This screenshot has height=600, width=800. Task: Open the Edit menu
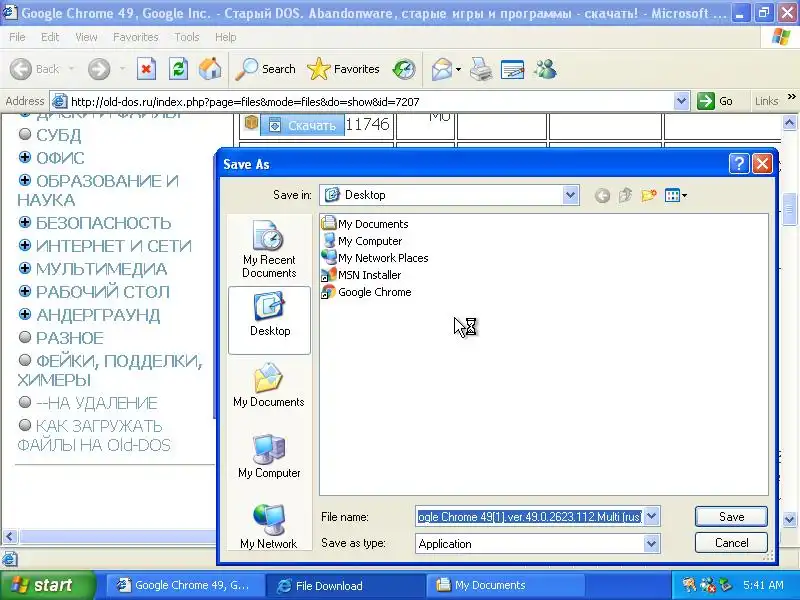(50, 37)
